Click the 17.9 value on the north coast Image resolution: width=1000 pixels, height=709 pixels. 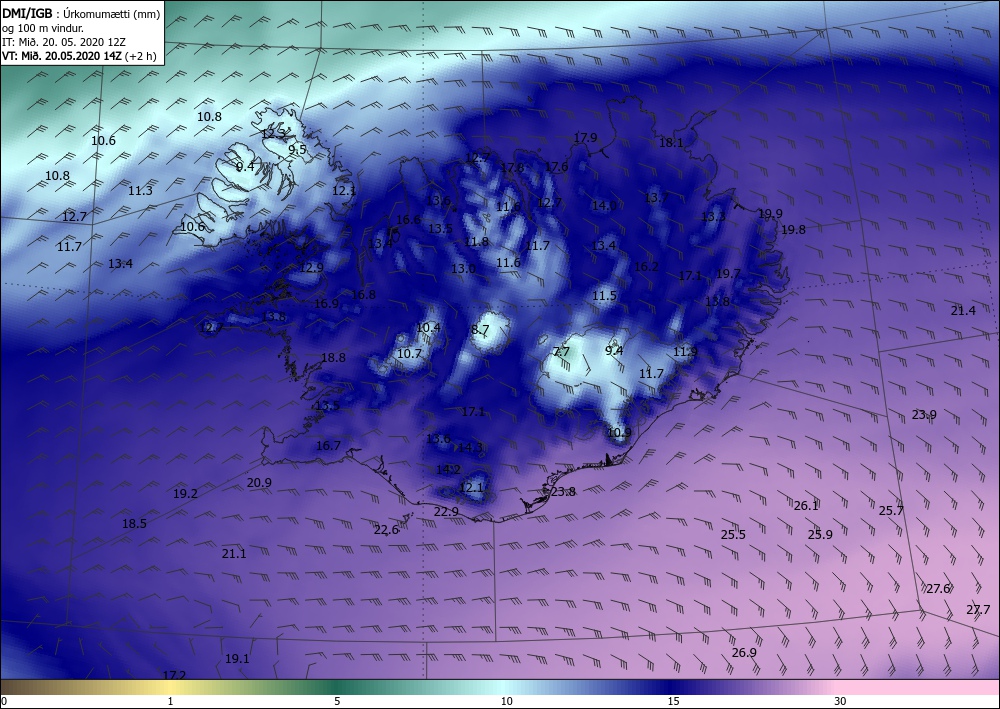pyautogui.click(x=585, y=138)
